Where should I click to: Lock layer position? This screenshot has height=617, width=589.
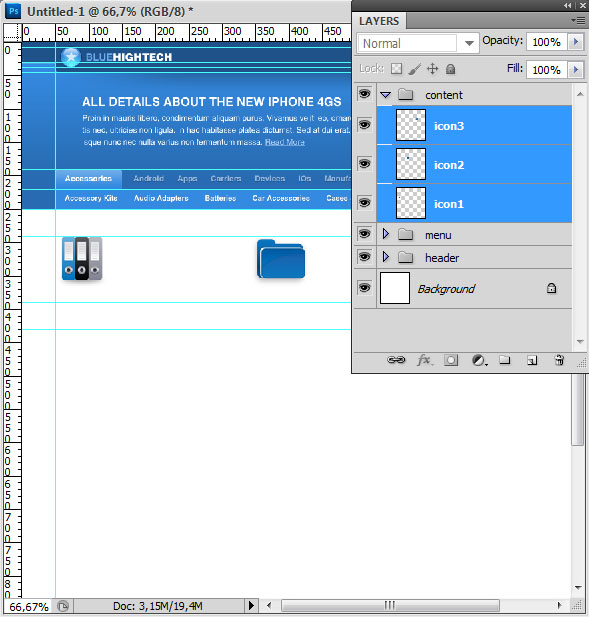(x=432, y=69)
